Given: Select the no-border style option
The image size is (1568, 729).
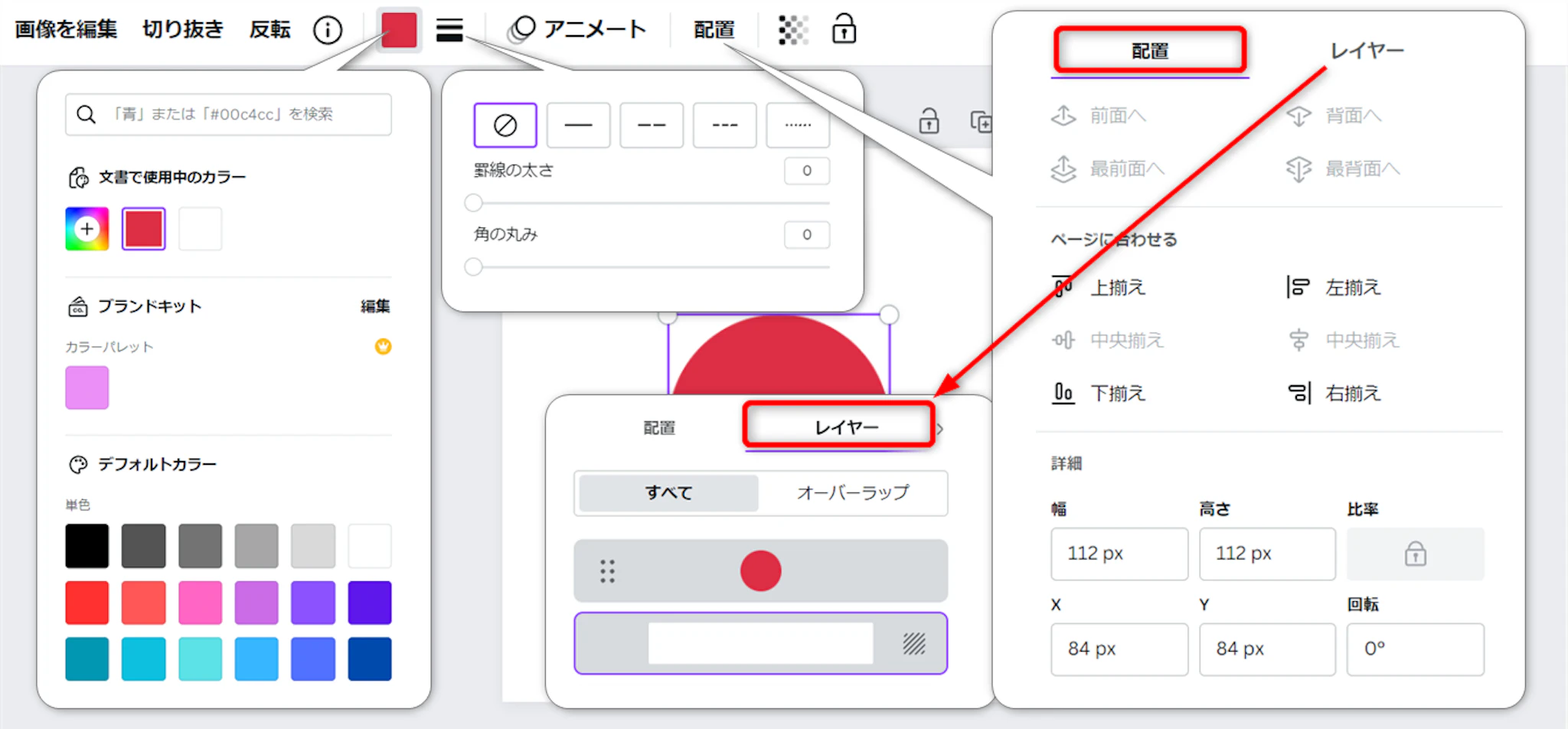Looking at the screenshot, I should 505,125.
